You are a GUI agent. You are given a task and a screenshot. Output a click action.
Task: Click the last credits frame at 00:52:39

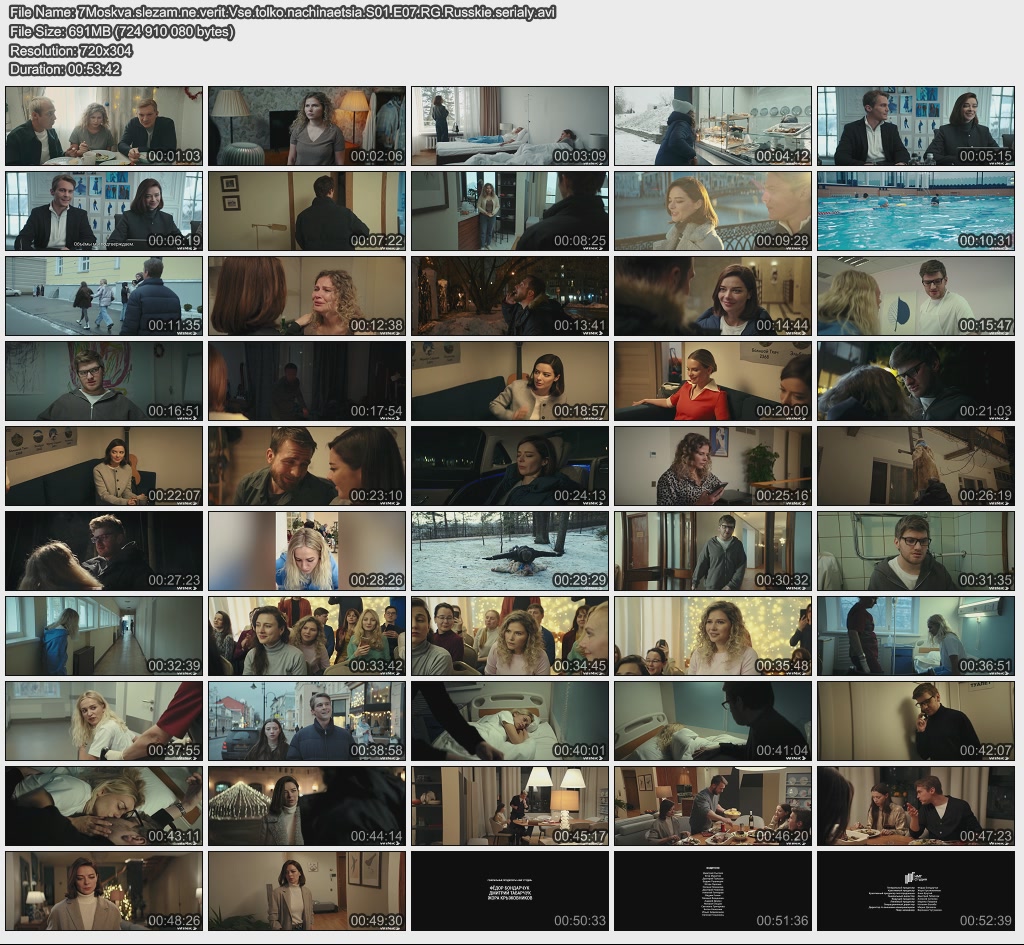pyautogui.click(x=916, y=891)
